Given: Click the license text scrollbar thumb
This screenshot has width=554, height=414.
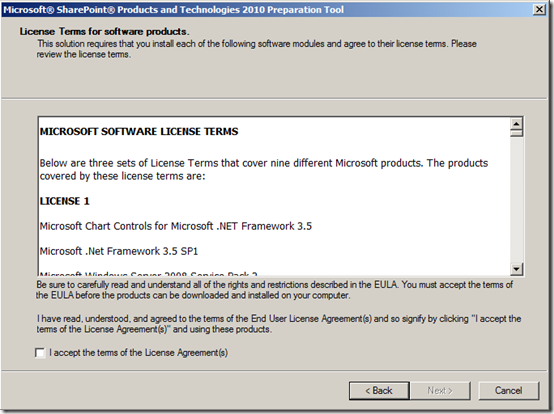Looking at the screenshot, I should (516, 133).
